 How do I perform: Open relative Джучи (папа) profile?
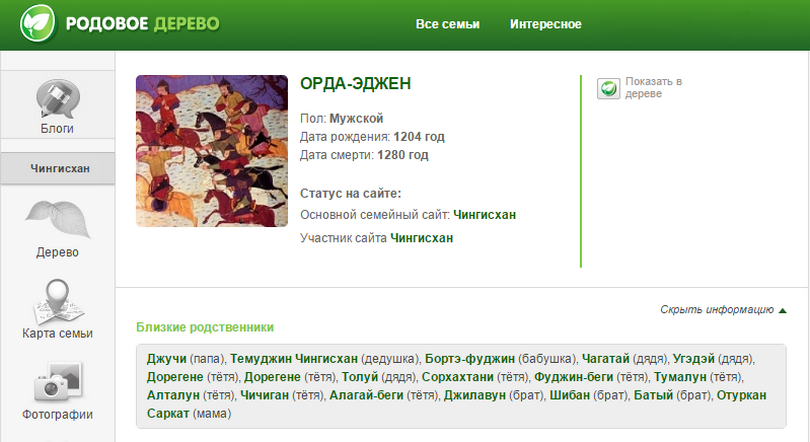[x=166, y=358]
